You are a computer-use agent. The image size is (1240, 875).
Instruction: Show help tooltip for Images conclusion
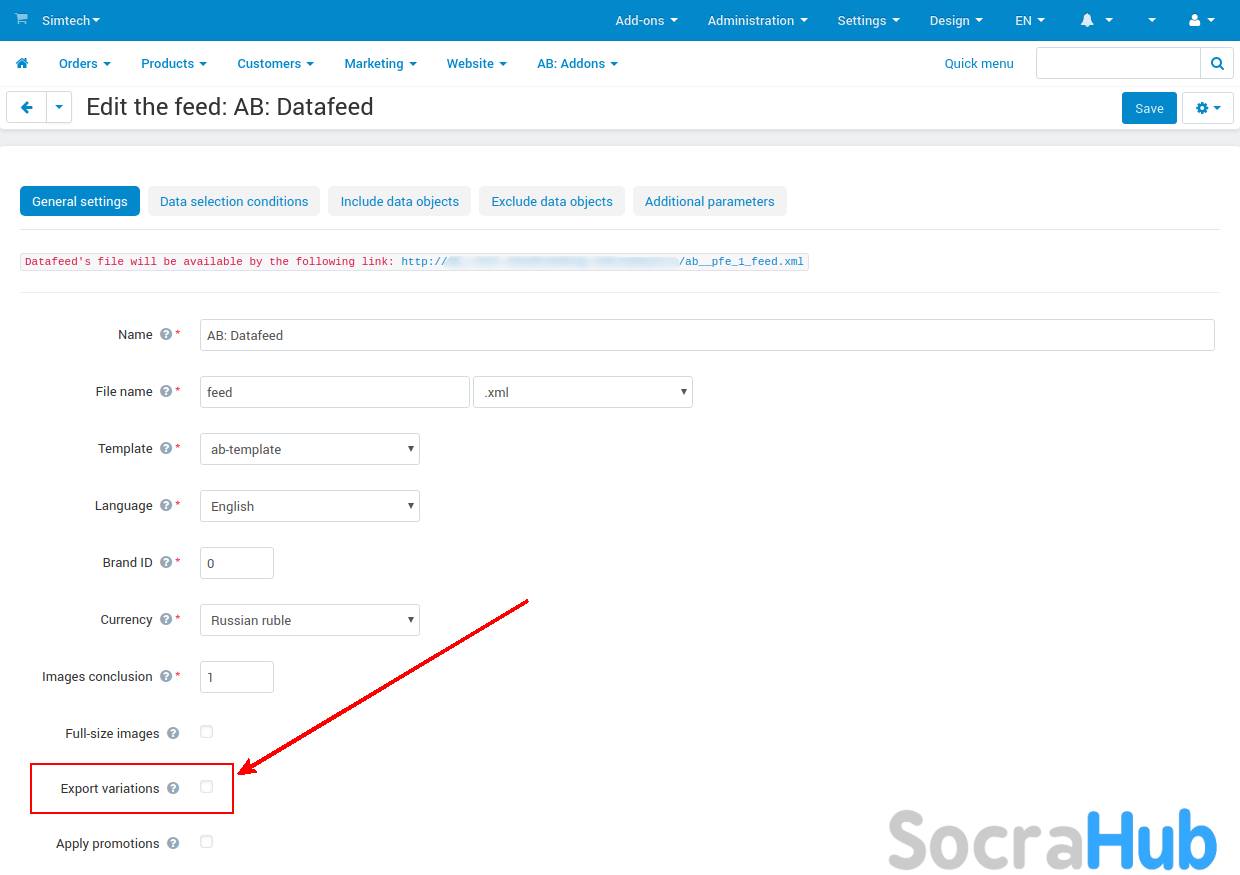(x=166, y=676)
